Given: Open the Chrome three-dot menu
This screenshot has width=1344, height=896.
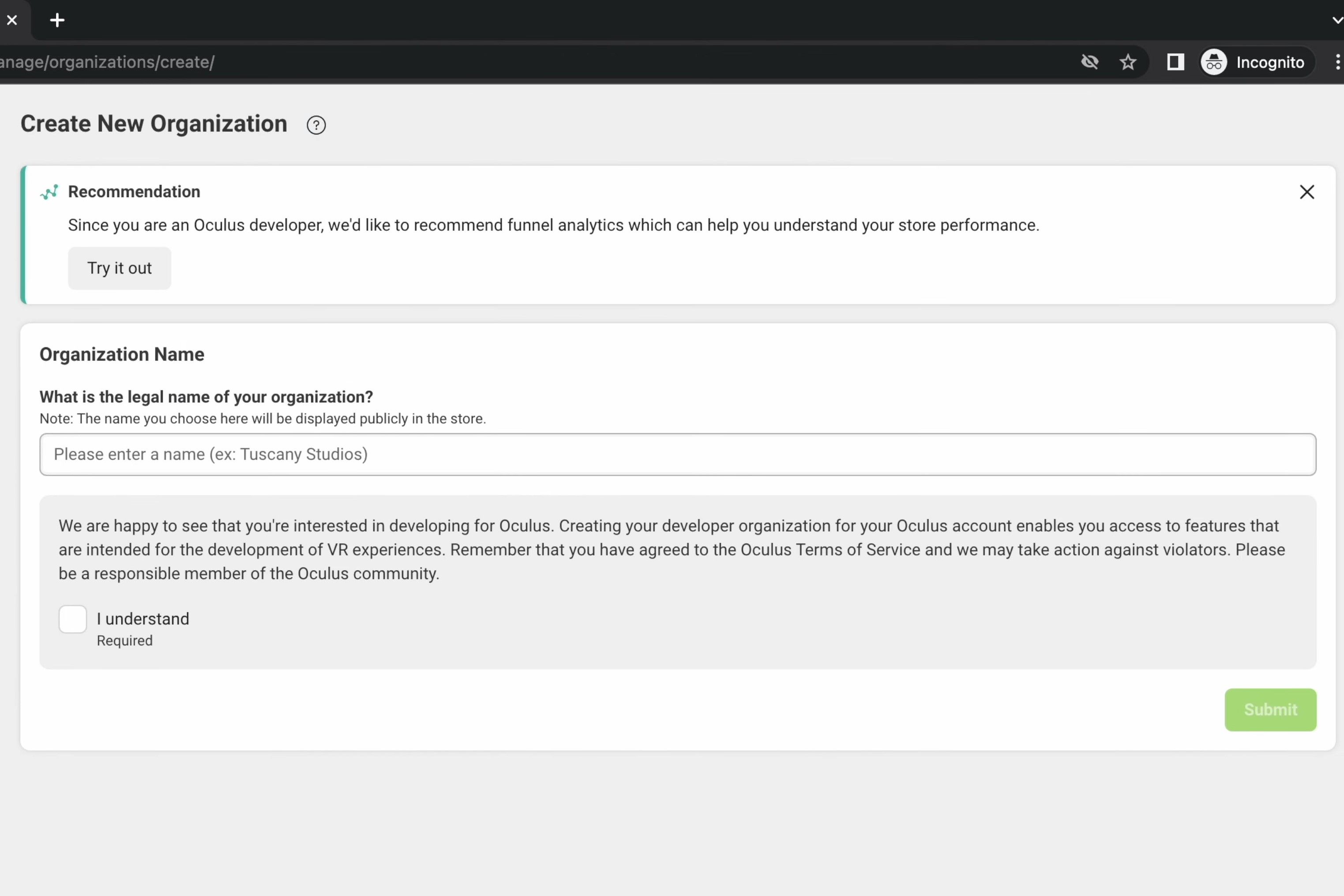Looking at the screenshot, I should [1337, 62].
